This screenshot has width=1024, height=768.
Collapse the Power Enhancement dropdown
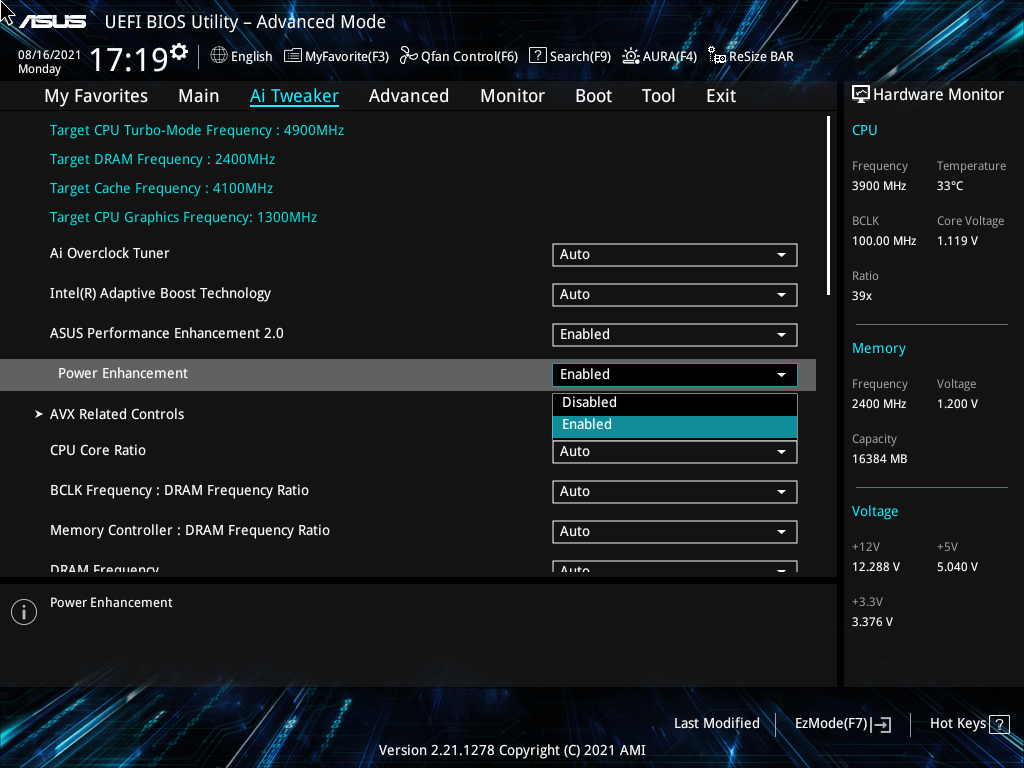pos(675,375)
